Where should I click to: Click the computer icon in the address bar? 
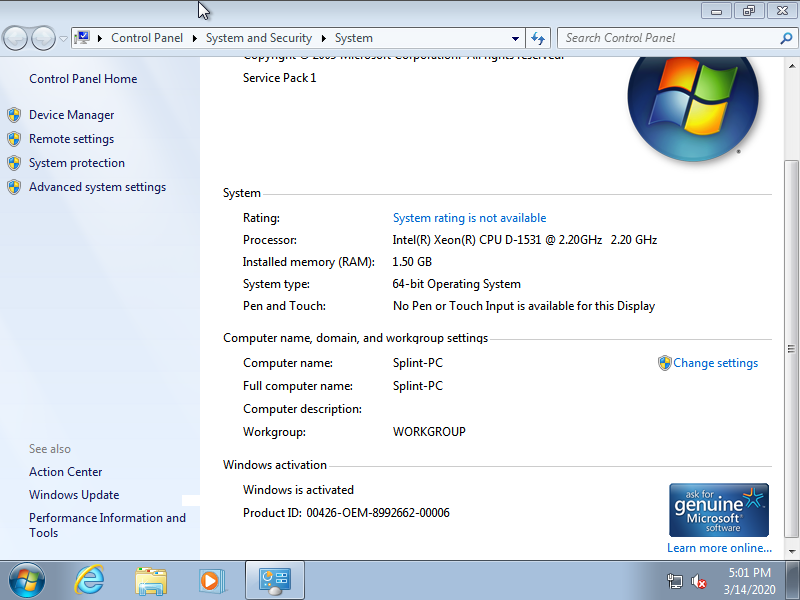82,38
